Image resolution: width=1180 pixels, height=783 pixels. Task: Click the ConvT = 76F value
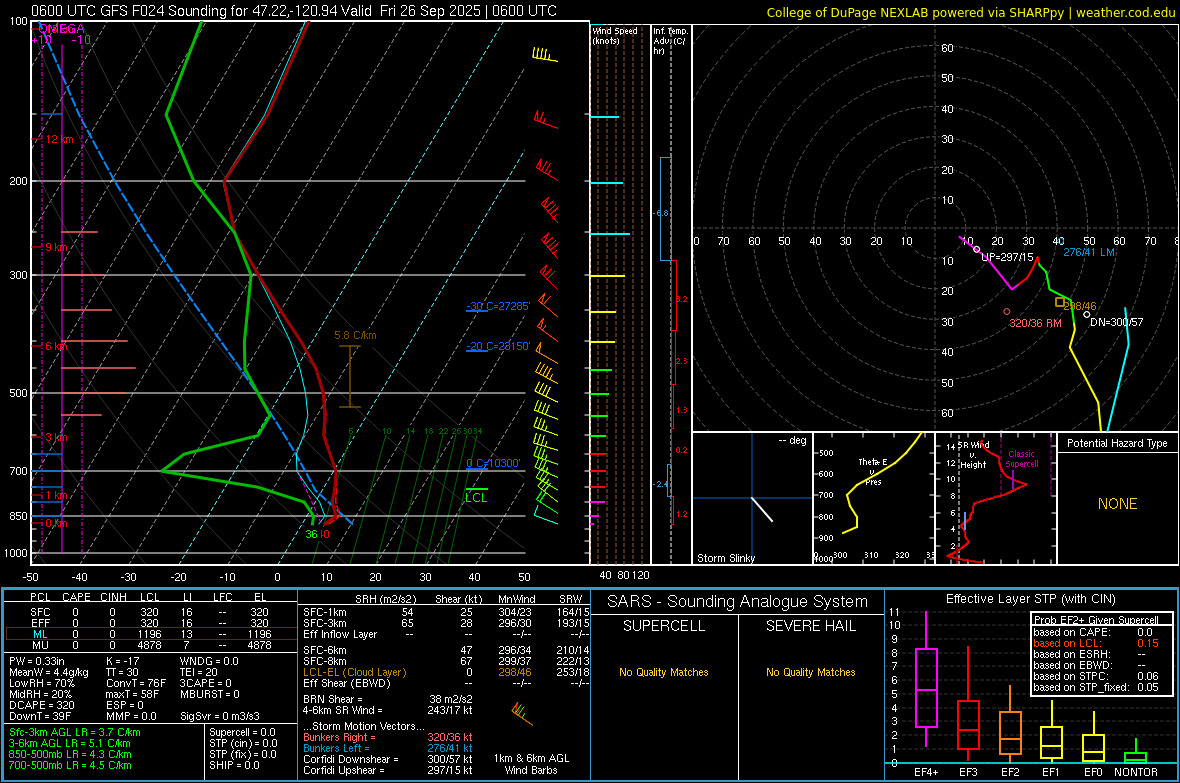(136, 683)
